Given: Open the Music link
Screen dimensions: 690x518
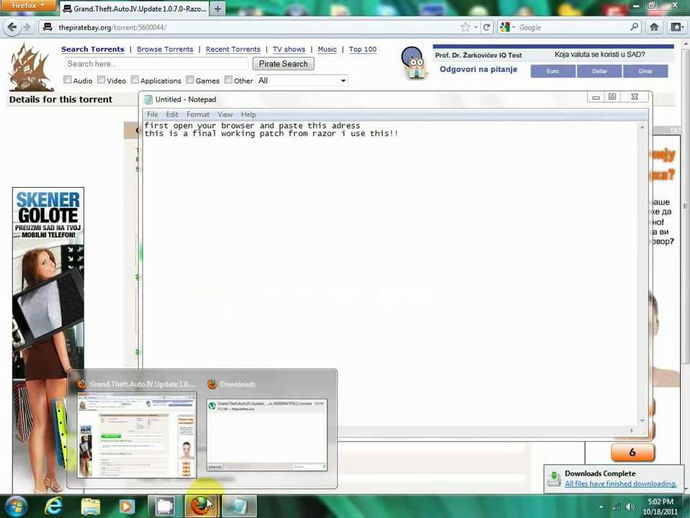Looking at the screenshot, I should tap(327, 49).
